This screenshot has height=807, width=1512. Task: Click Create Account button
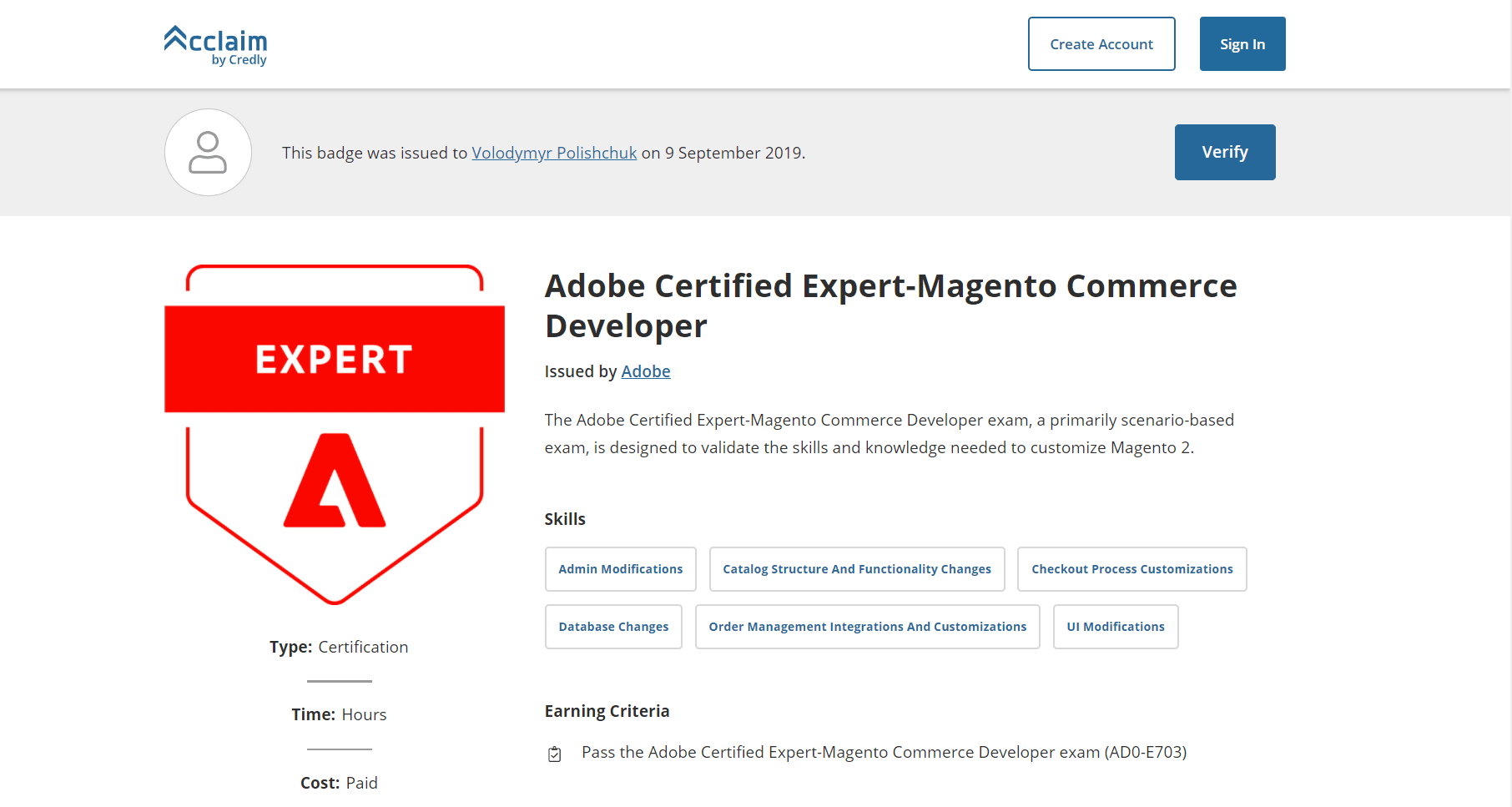[1101, 44]
